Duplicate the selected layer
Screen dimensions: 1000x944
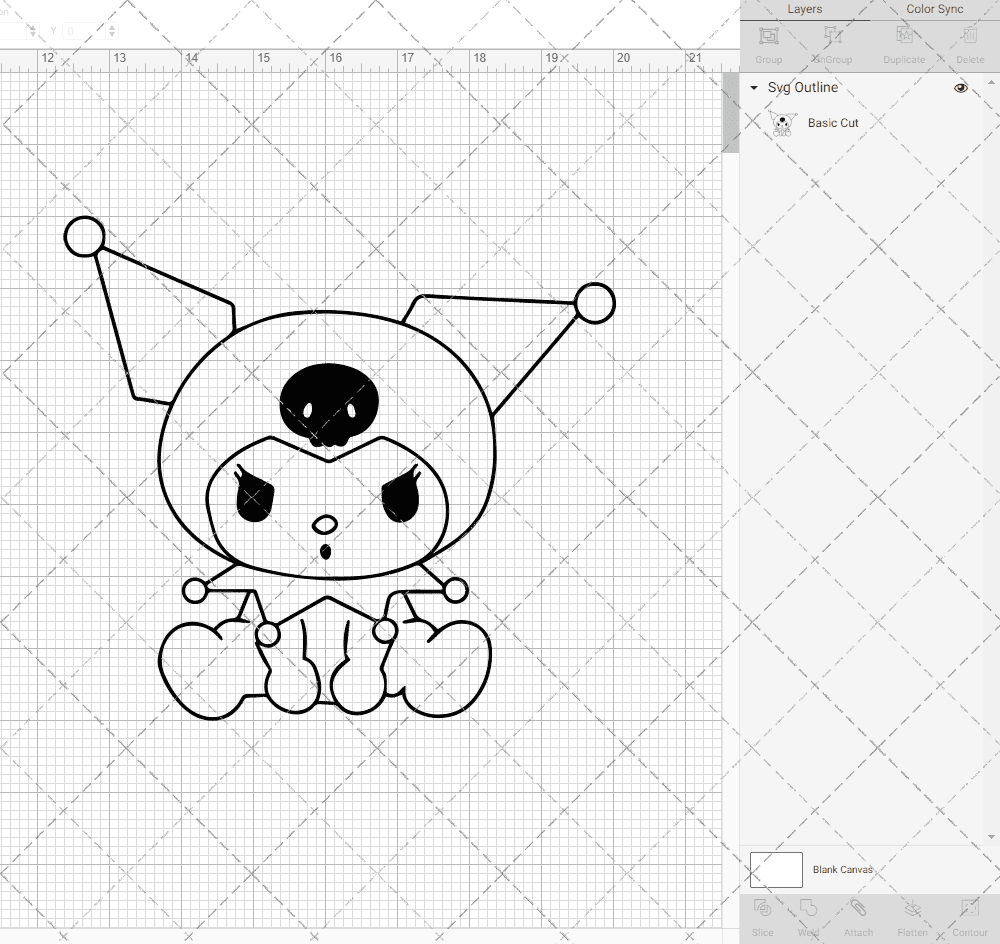point(903,42)
